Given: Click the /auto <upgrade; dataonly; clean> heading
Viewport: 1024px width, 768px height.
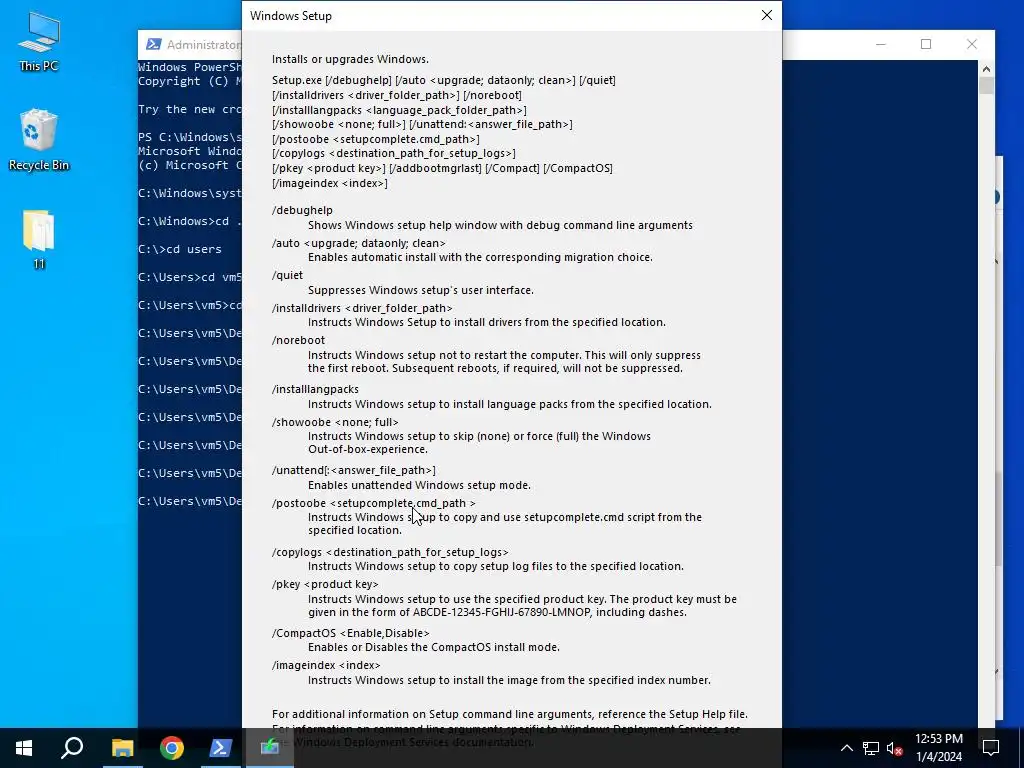Looking at the screenshot, I should click(x=359, y=243).
